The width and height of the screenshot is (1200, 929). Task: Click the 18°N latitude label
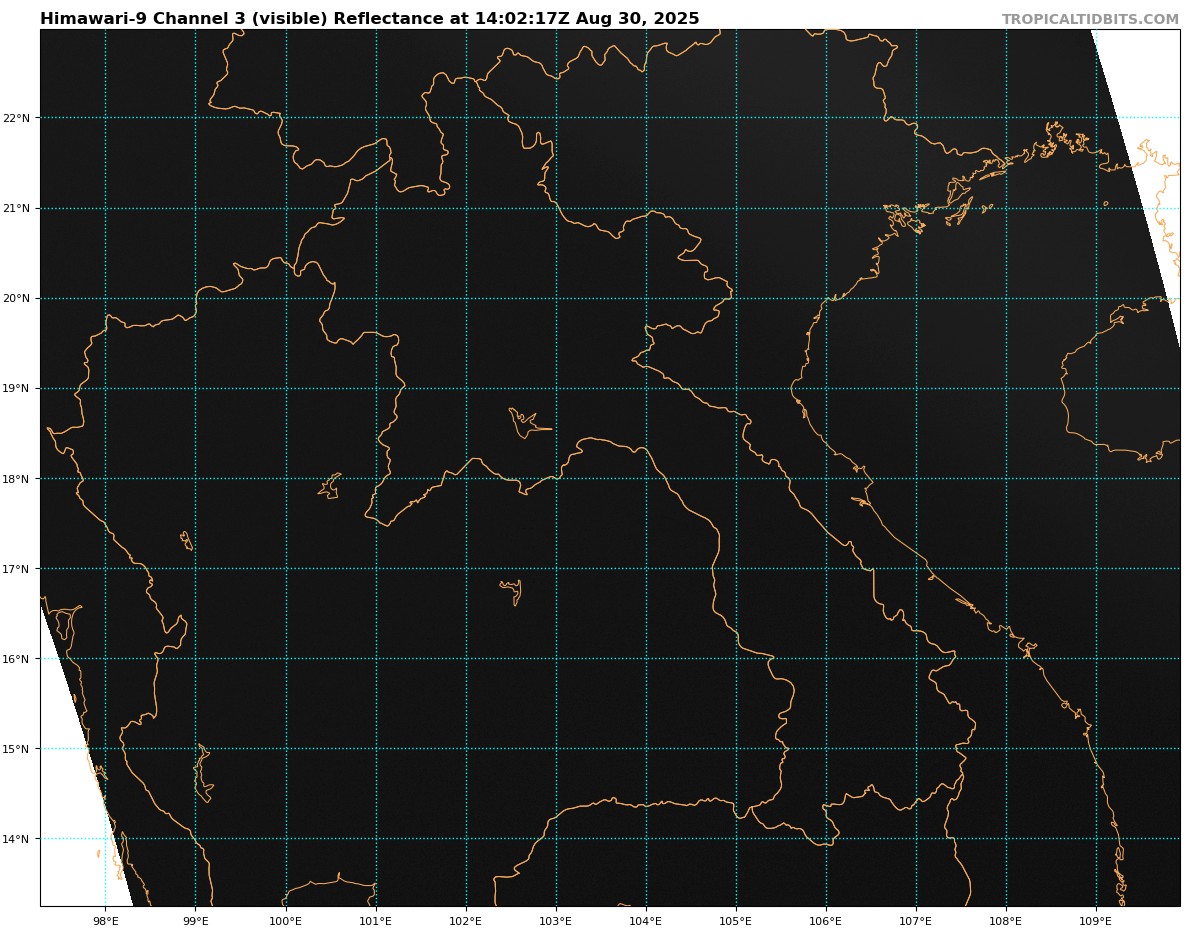coord(17,478)
